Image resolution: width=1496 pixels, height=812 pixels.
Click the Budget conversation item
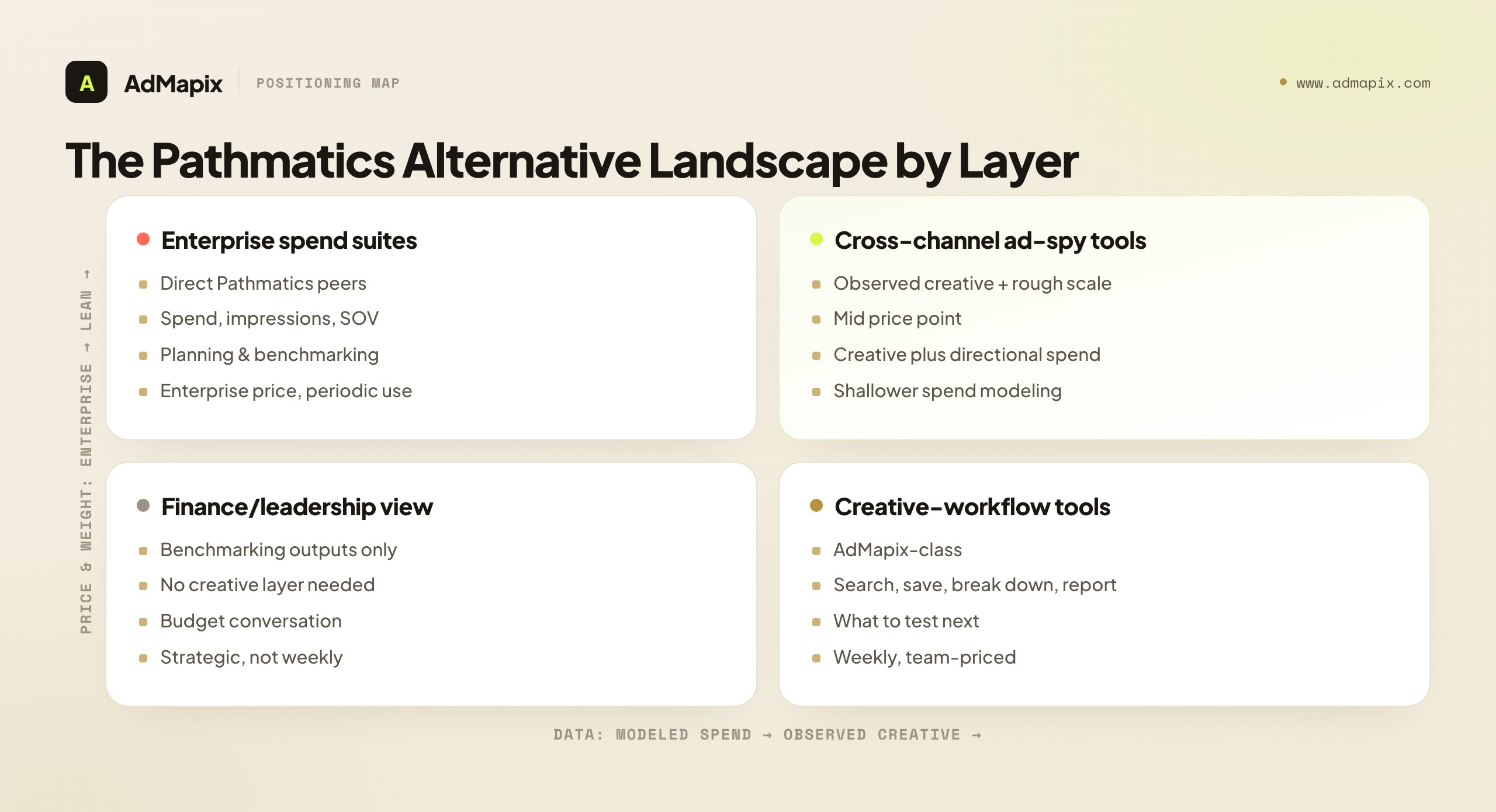[x=251, y=621]
